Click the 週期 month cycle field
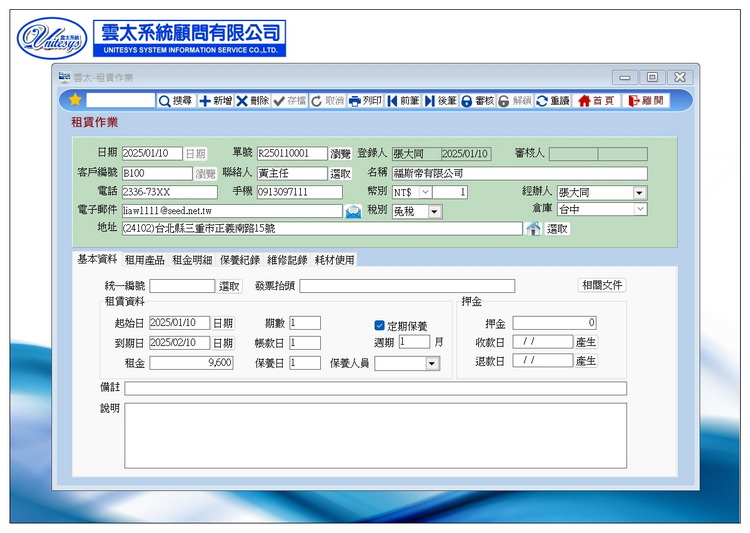750x533 pixels. (x=414, y=341)
